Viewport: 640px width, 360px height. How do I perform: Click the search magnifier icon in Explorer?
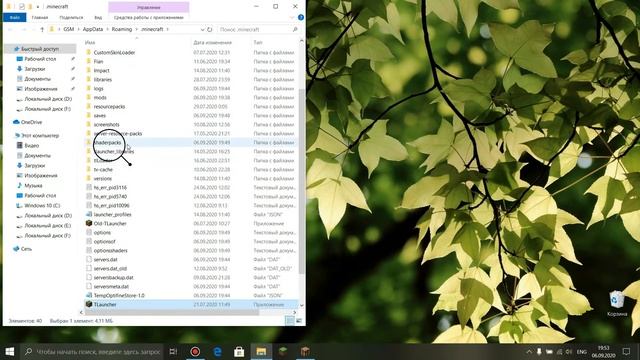pos(295,29)
